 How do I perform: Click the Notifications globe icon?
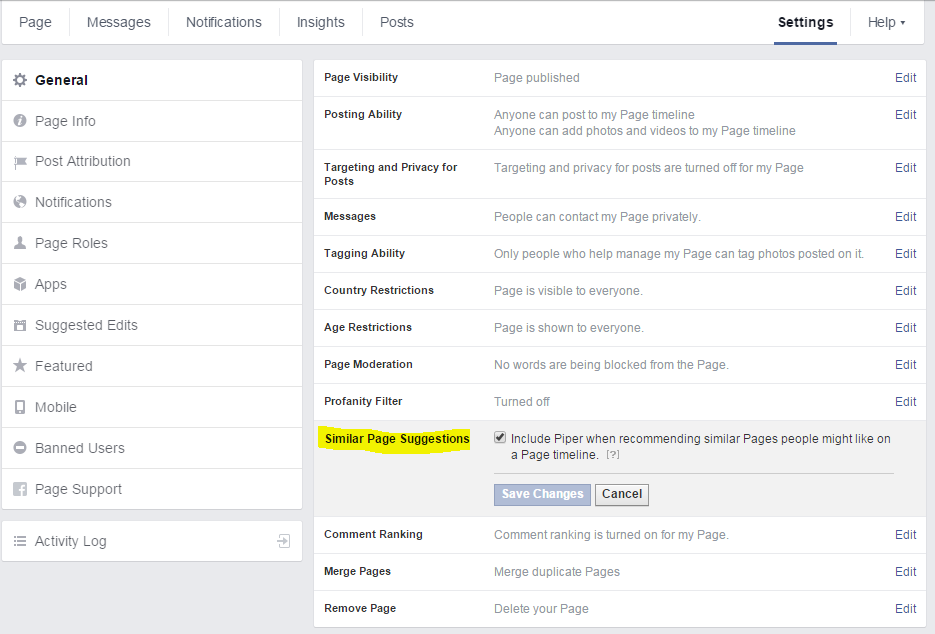20,202
